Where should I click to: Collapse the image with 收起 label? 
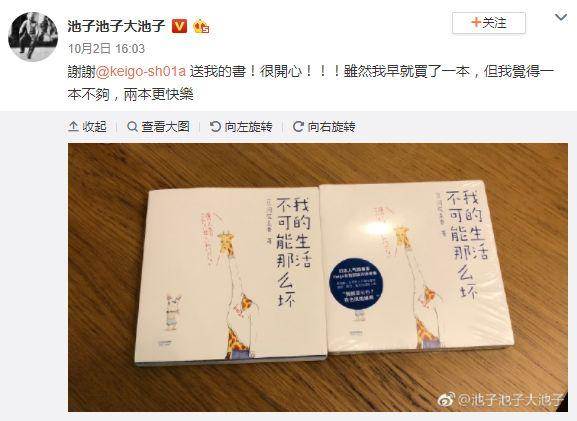(x=94, y=127)
